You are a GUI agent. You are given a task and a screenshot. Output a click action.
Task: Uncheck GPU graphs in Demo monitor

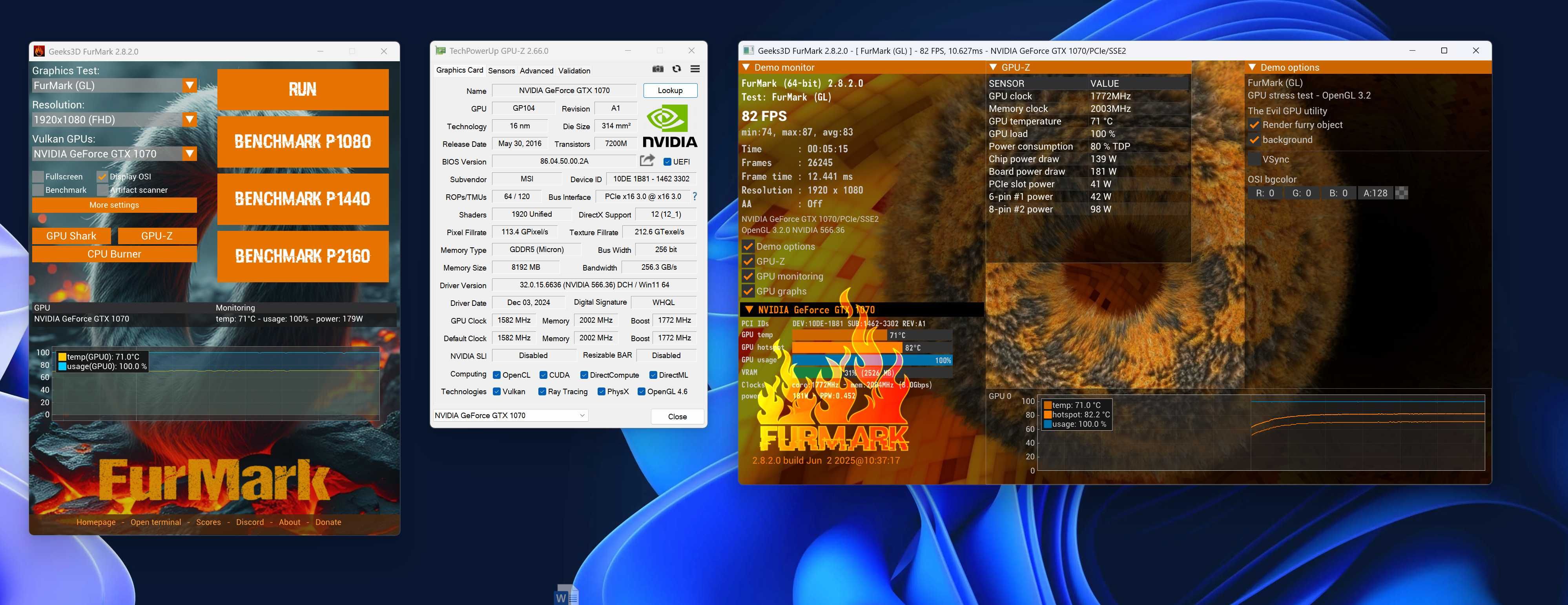coord(748,291)
